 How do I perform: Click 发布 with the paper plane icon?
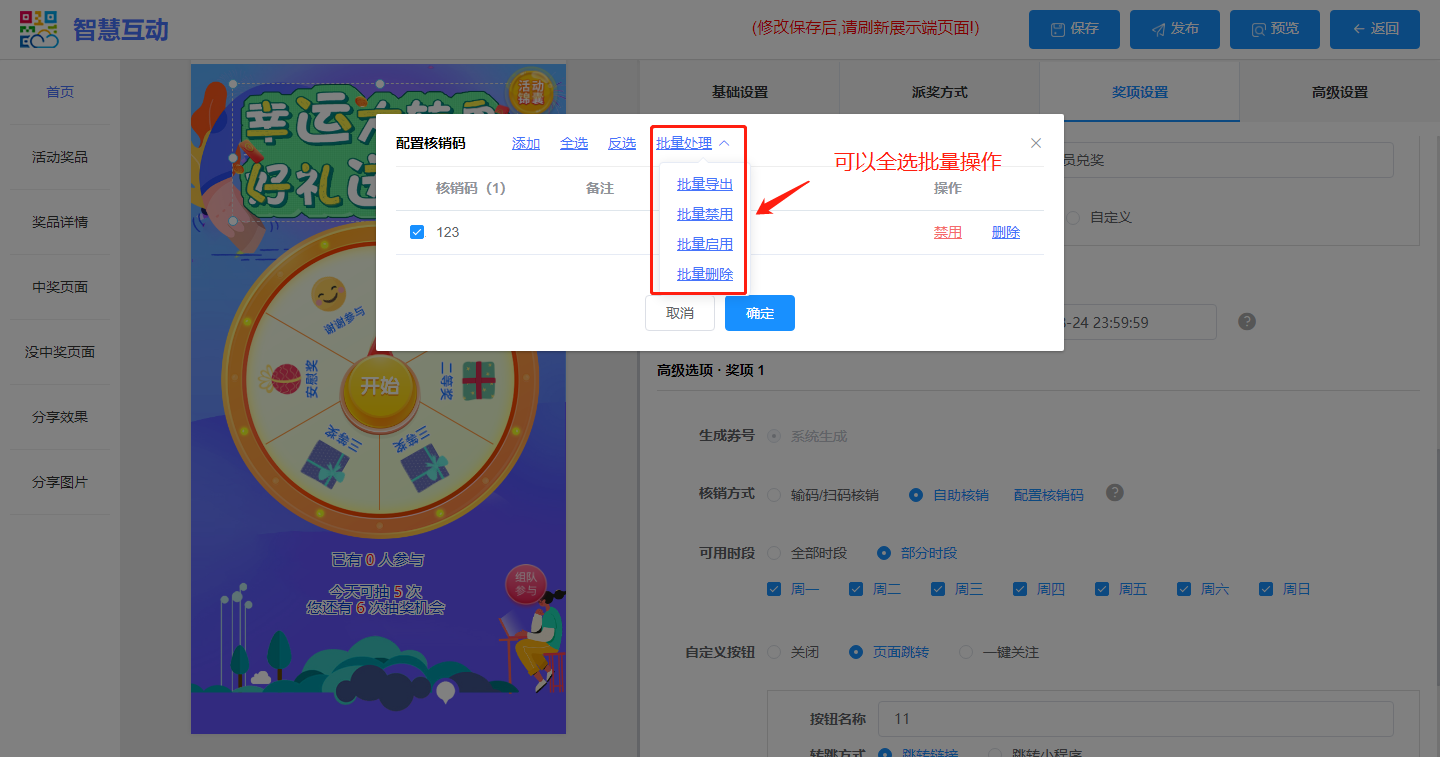(1174, 29)
